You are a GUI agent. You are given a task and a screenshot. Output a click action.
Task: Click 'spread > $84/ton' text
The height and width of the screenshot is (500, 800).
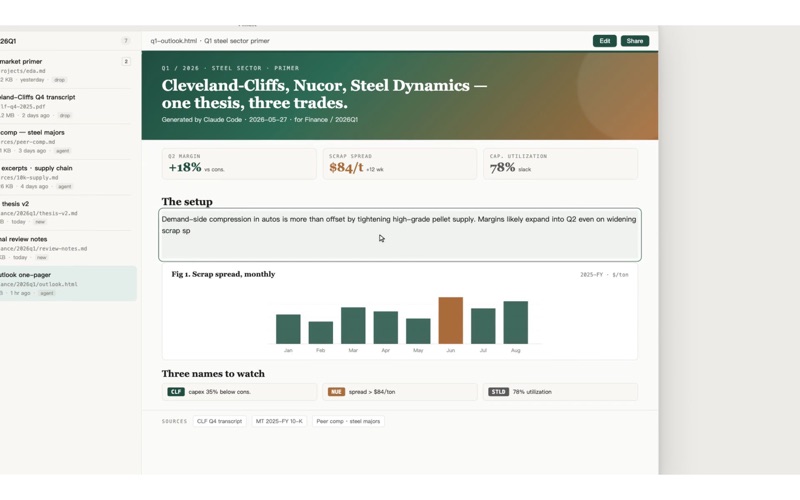[x=372, y=392]
